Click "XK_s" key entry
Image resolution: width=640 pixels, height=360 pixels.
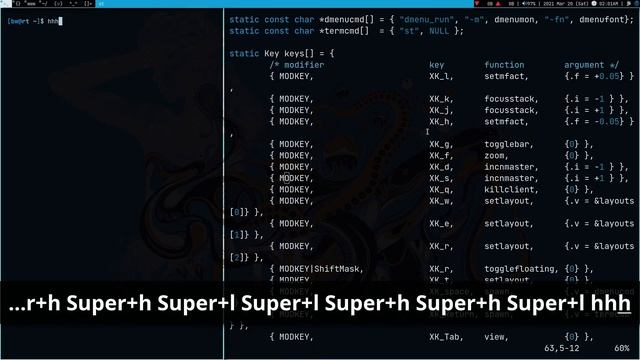point(441,178)
